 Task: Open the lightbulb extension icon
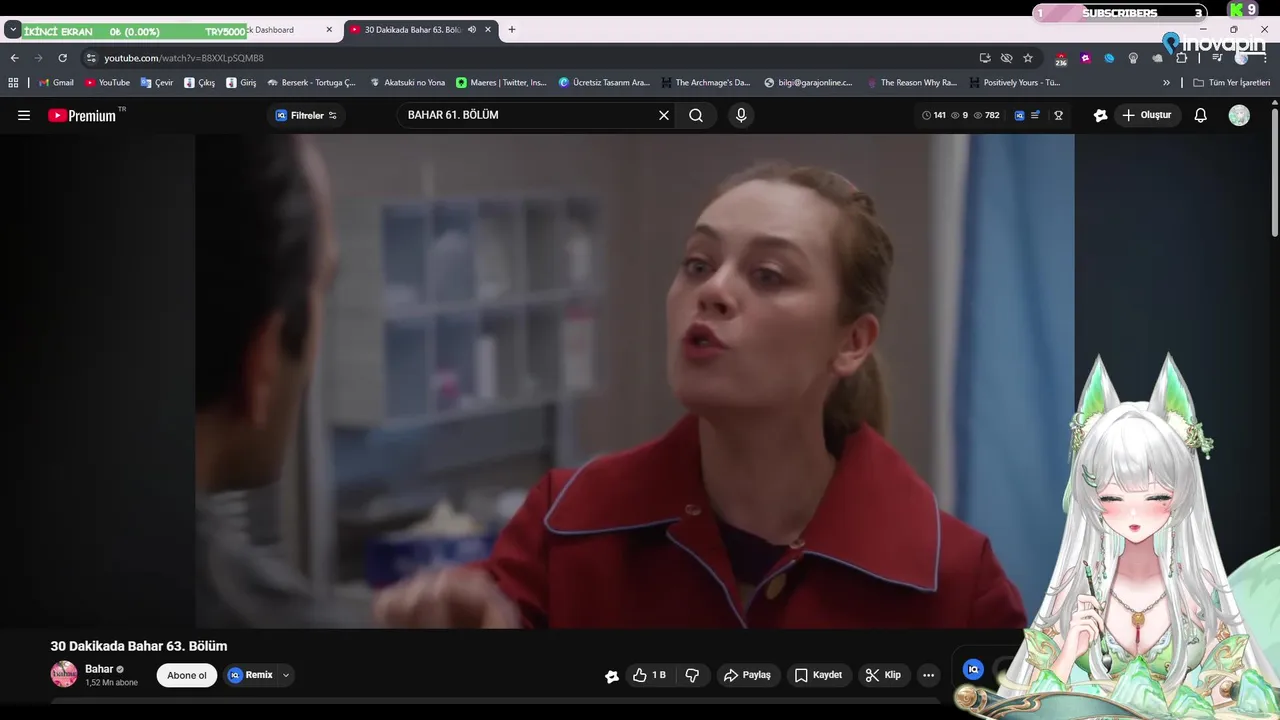coord(1133,58)
